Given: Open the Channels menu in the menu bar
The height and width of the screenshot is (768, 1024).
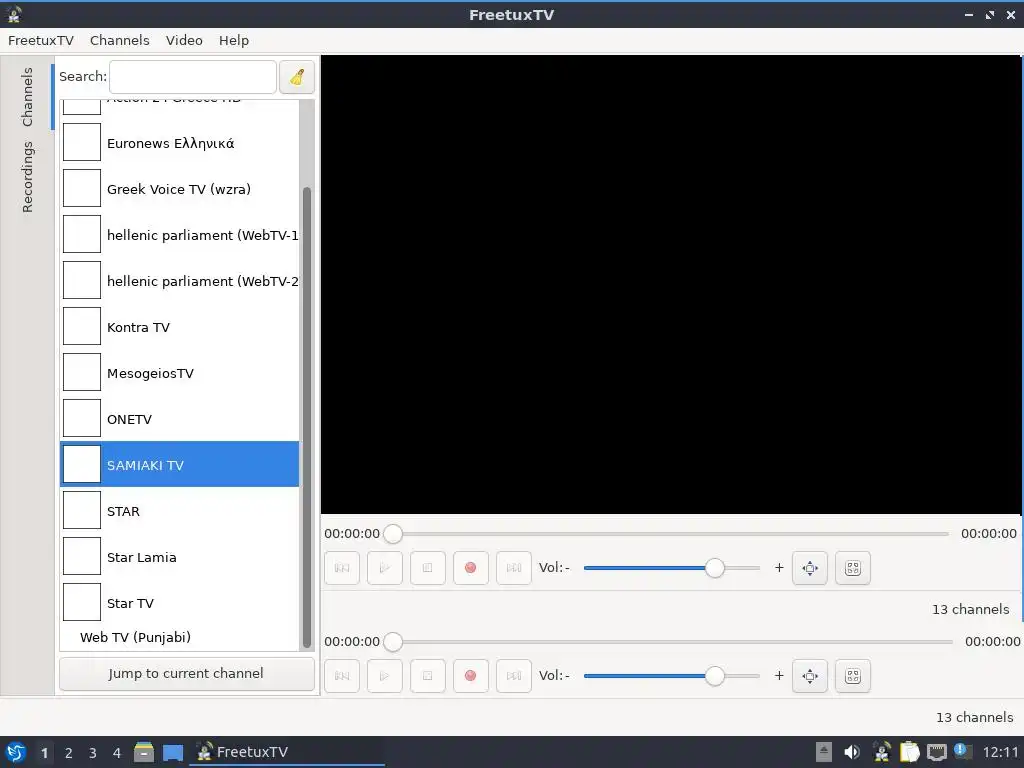Looking at the screenshot, I should click(120, 40).
